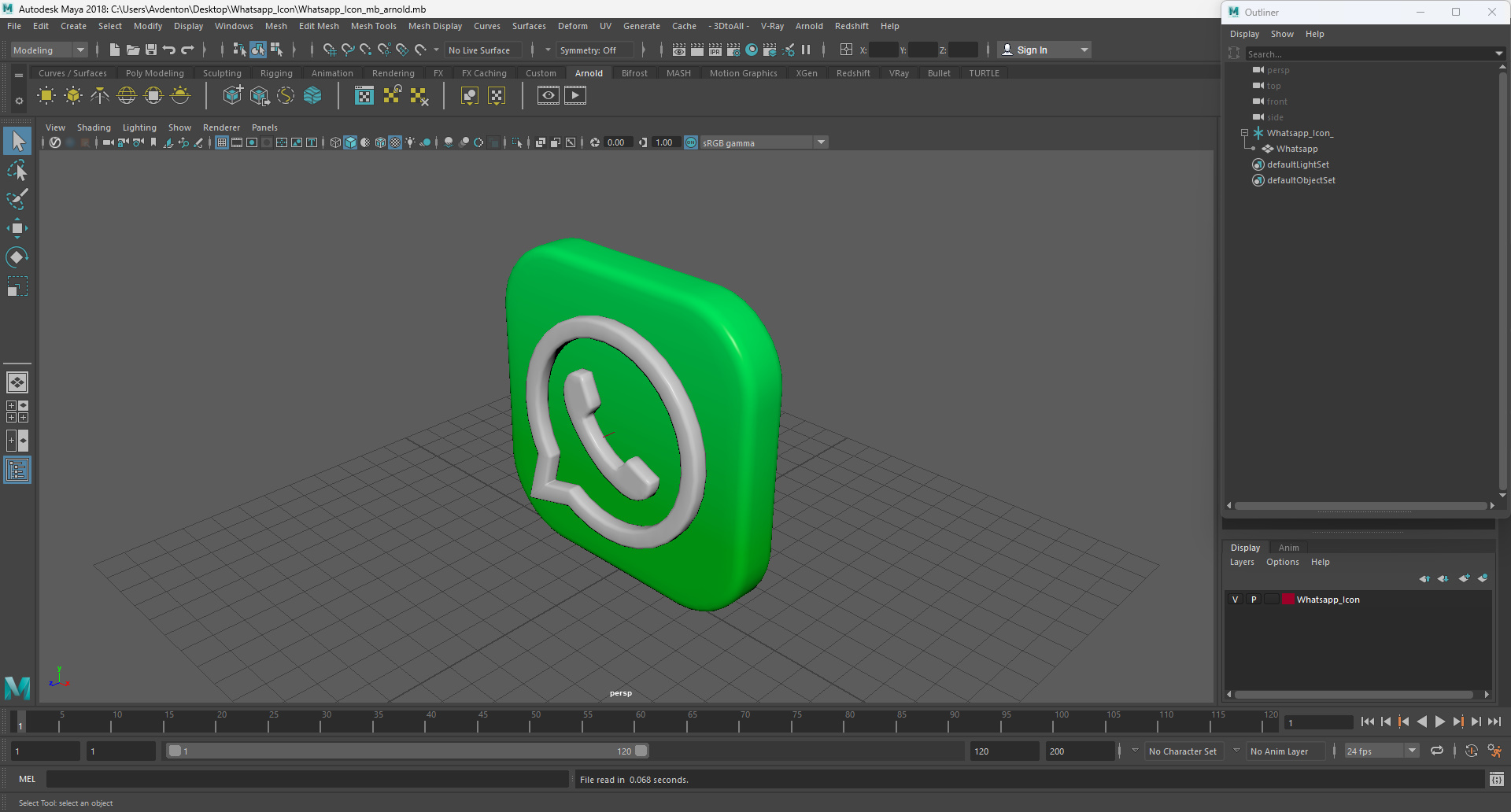Select the Whatsapp mesh in Outliner

1297,149
